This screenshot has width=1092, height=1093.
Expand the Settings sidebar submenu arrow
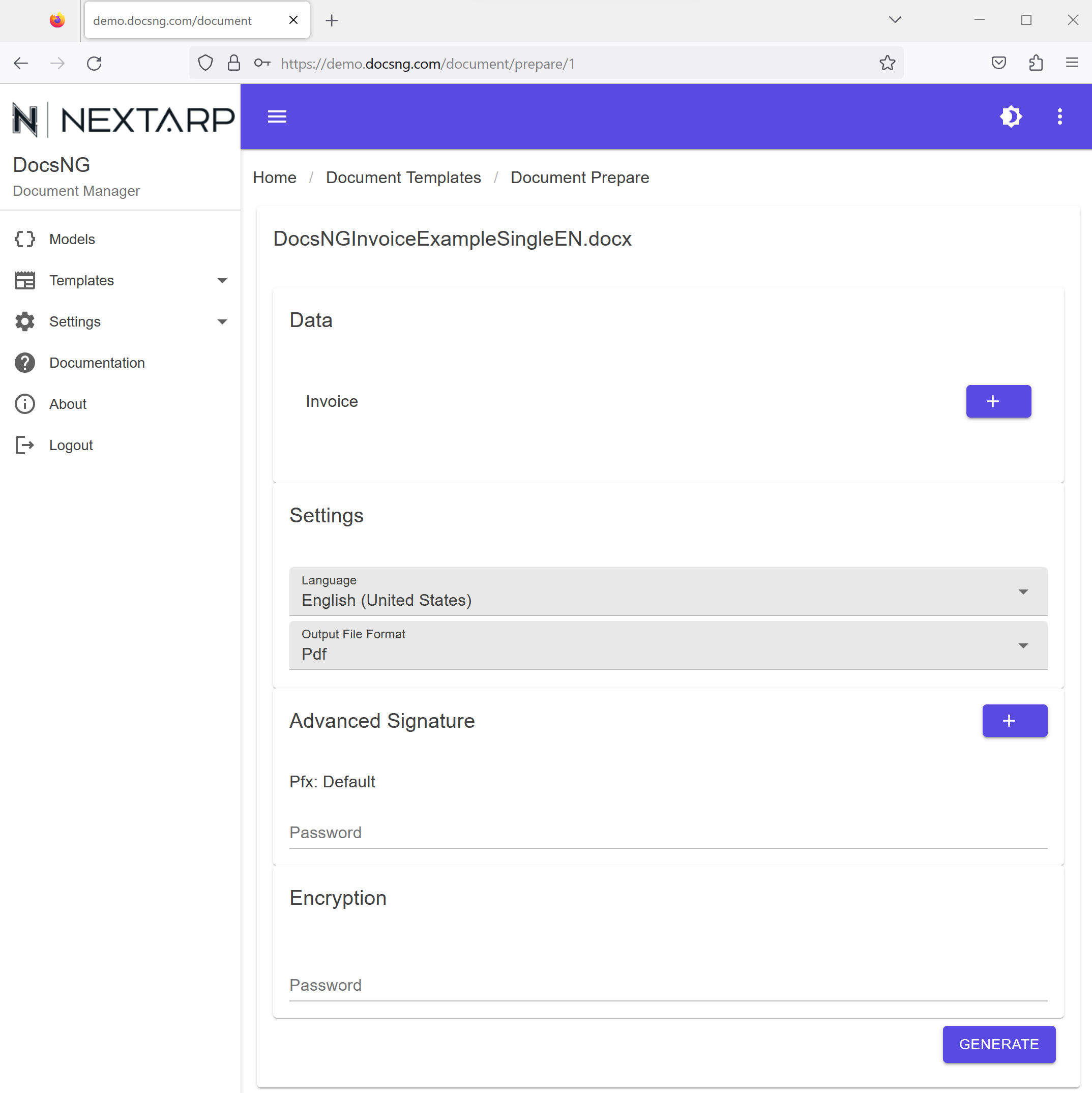point(222,321)
